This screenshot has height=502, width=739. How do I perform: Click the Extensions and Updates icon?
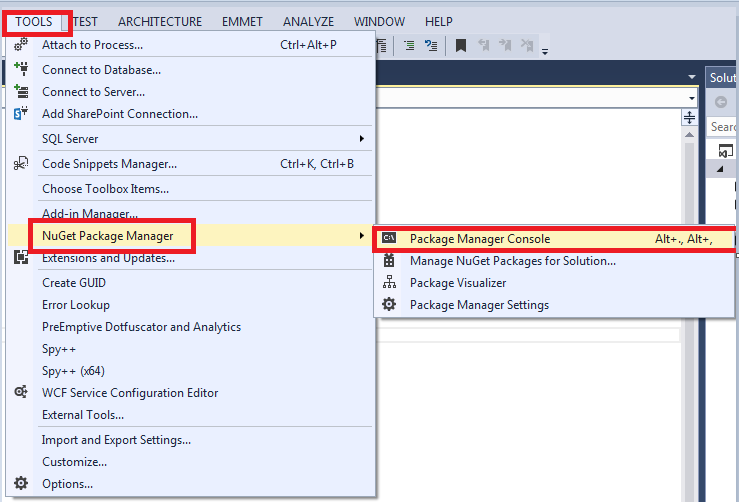click(x=21, y=257)
